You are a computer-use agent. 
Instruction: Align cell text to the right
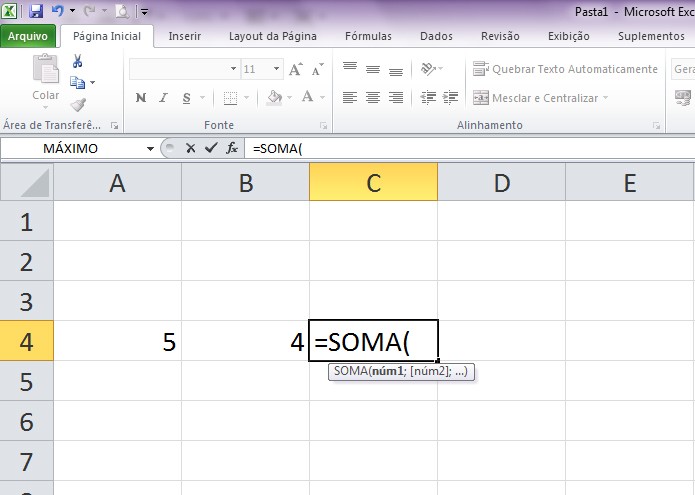click(x=396, y=97)
